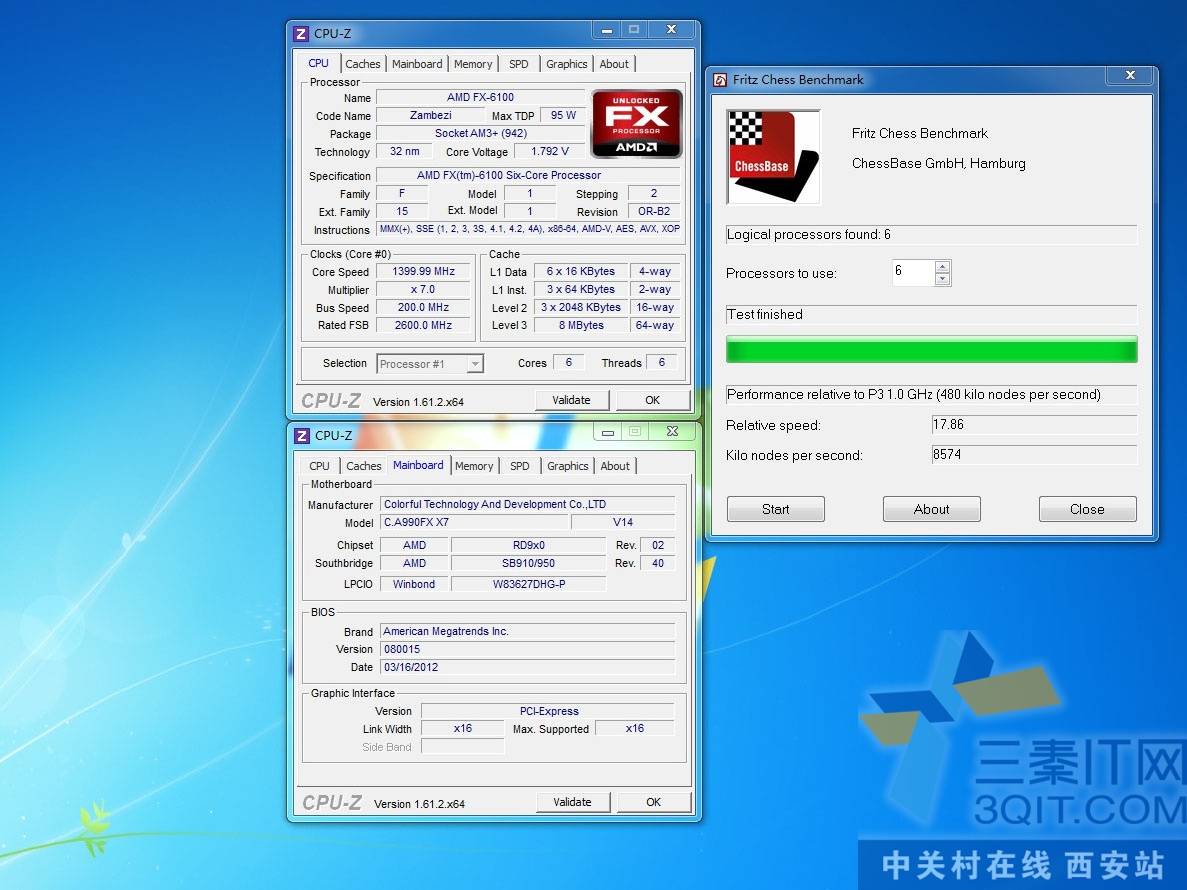The width and height of the screenshot is (1187, 890).
Task: Click the 8574 kilo nodes per second value
Action: click(x=1034, y=455)
